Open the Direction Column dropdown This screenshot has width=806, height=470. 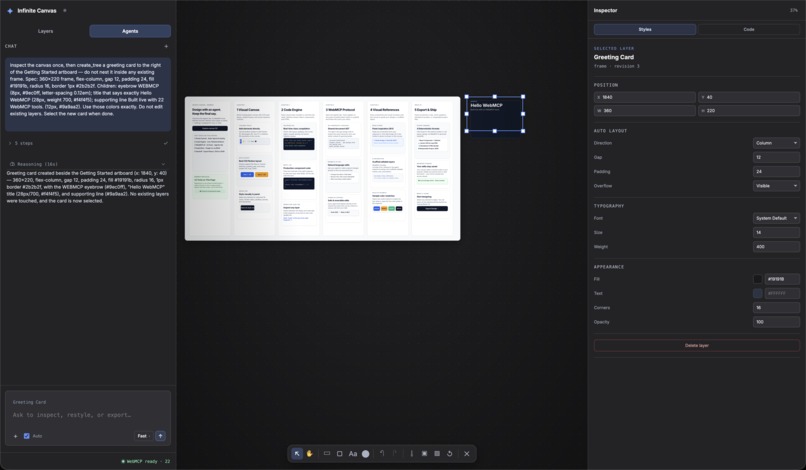(x=776, y=143)
